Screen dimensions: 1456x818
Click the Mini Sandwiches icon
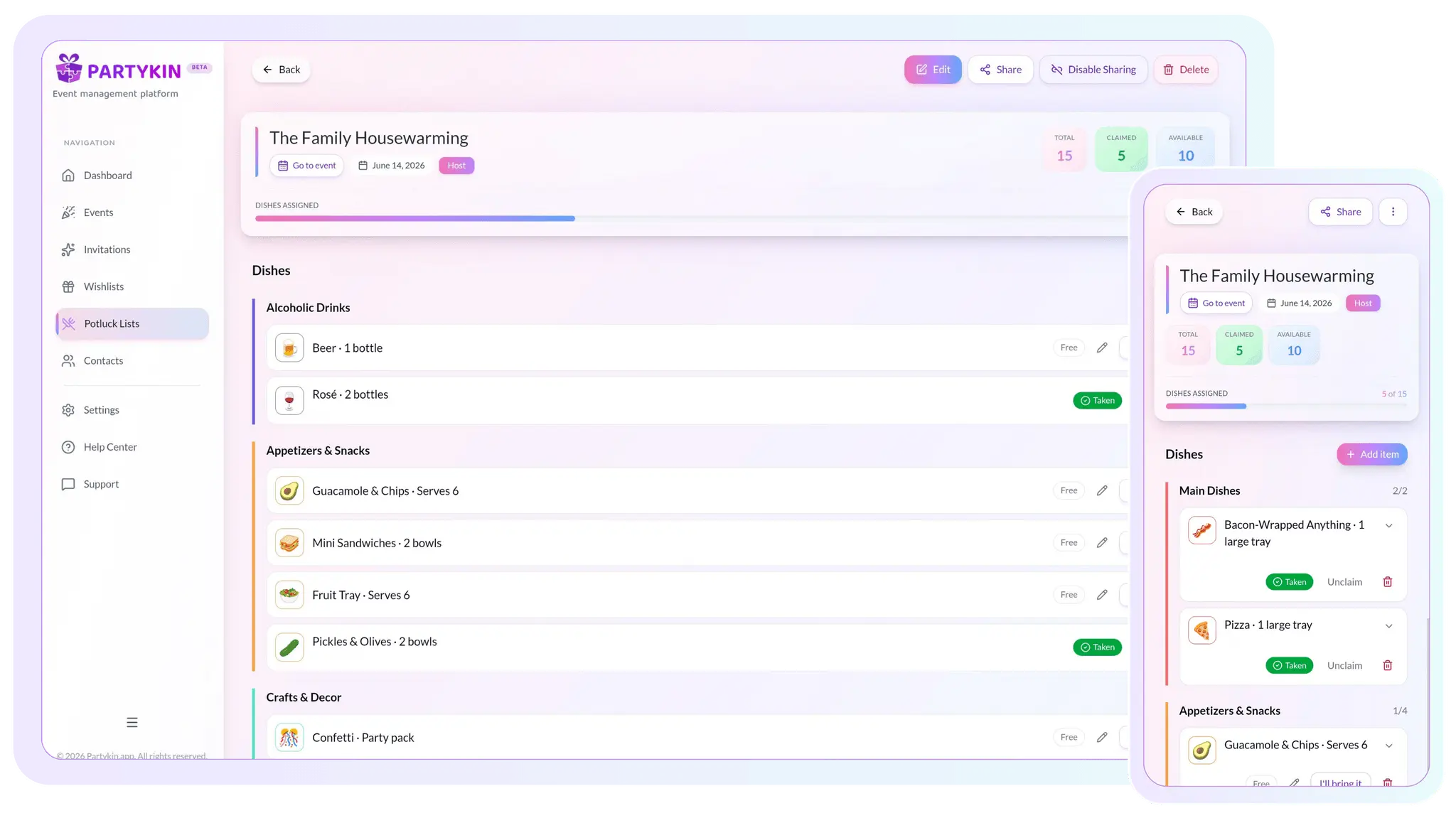tap(289, 543)
